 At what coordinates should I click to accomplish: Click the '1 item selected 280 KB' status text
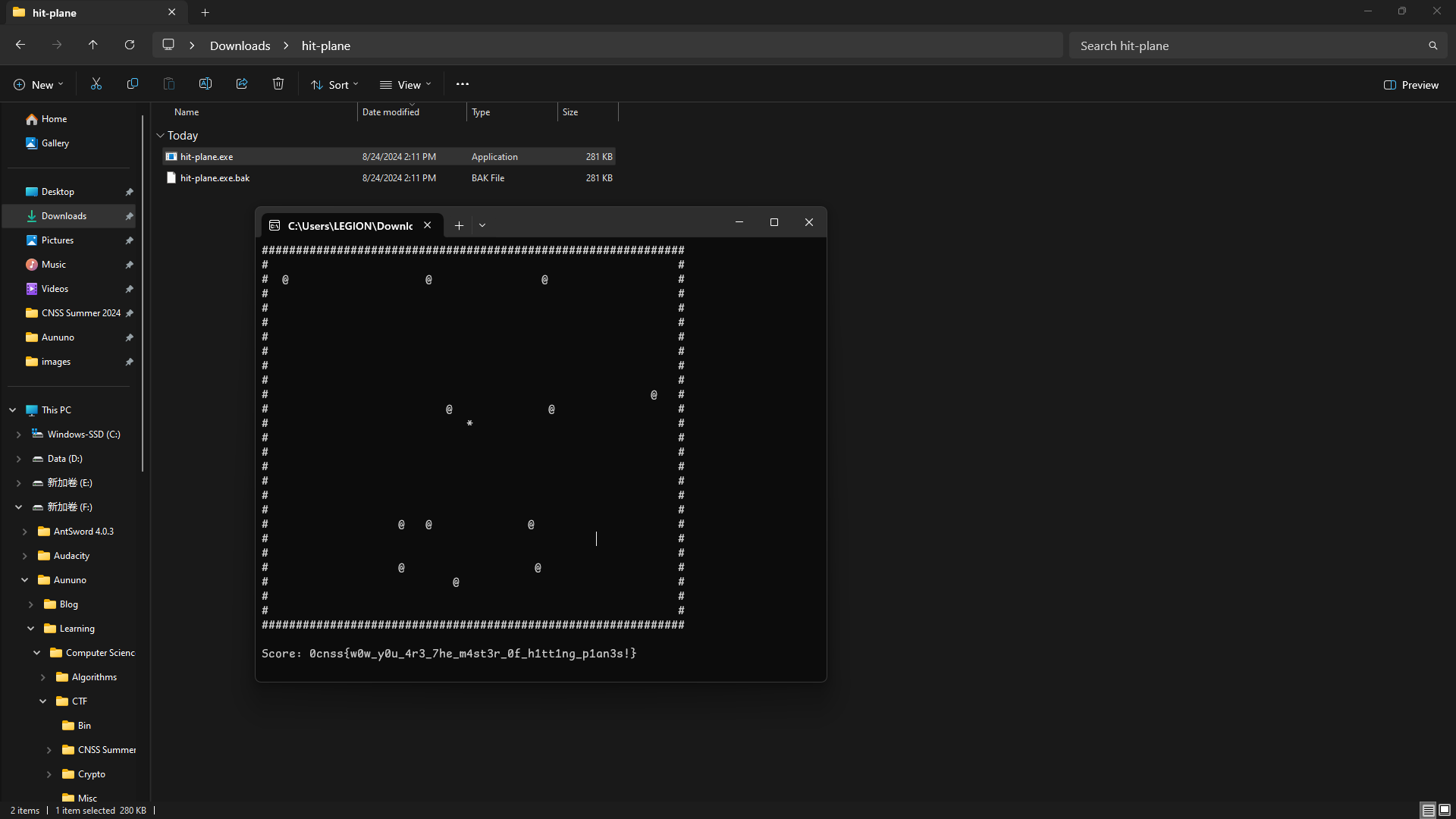point(101,811)
